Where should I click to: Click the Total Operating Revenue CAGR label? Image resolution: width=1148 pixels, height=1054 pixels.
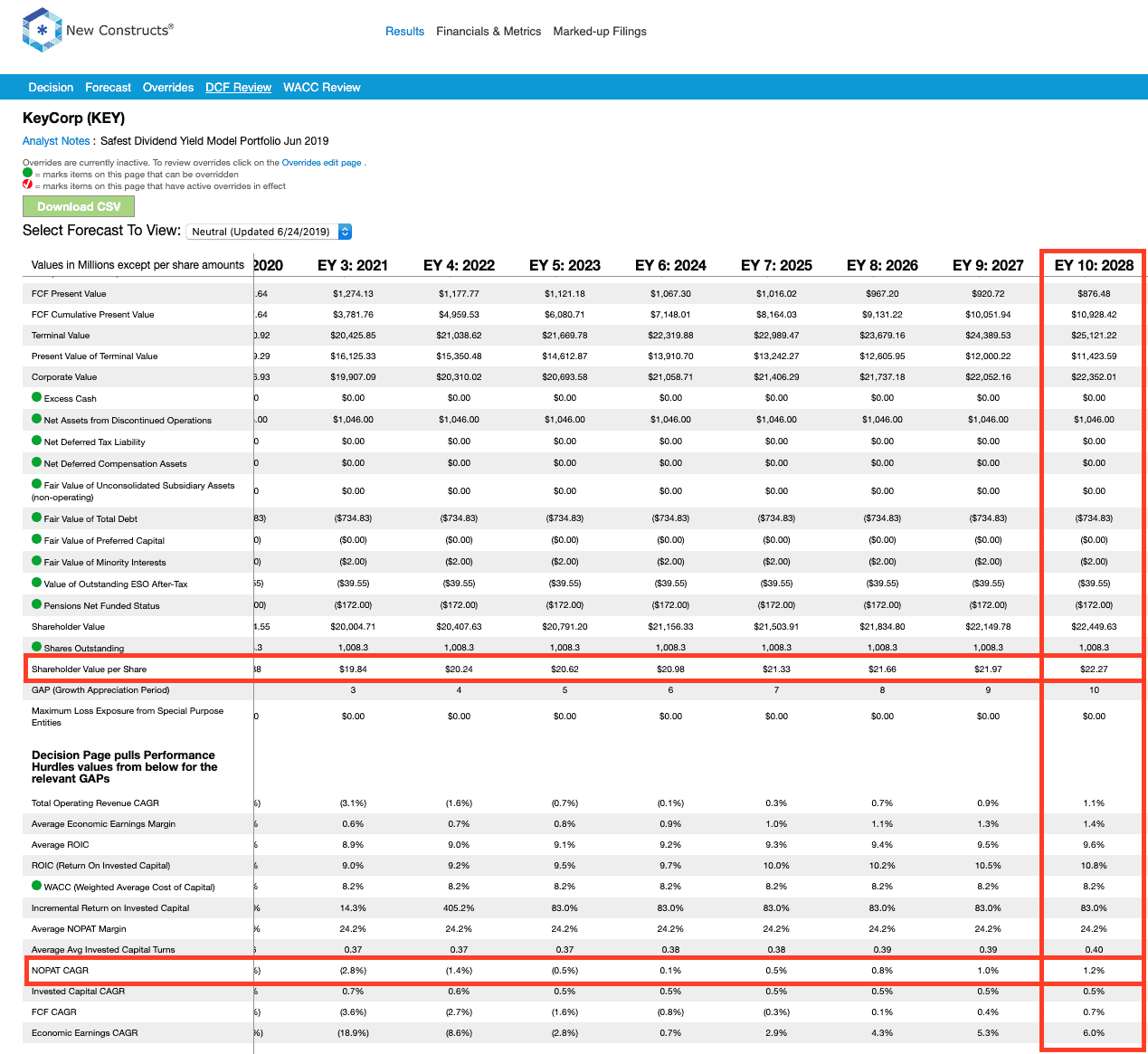point(95,802)
